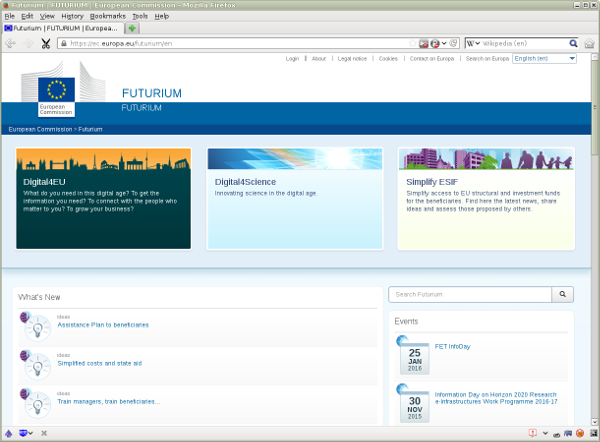Image resolution: width=600 pixels, height=442 pixels.
Task: Click lightbulb icon beside Train managers
Action: pos(37,404)
